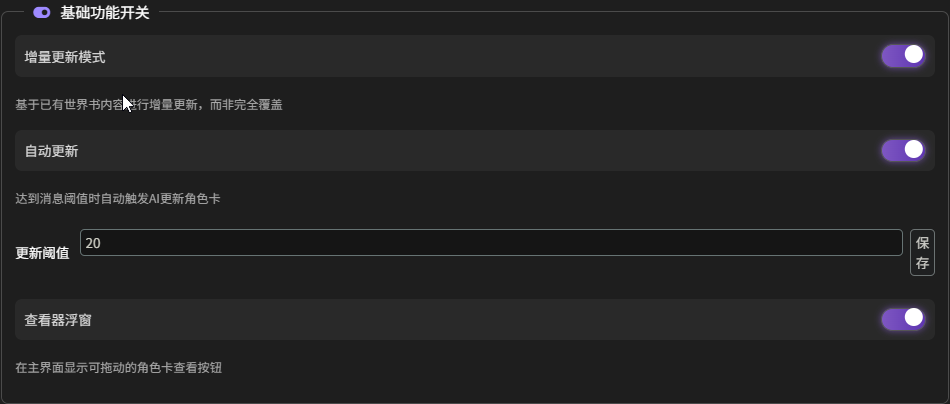Click the description about 消息阈值 auto-trigger
The image size is (950, 404).
tap(118, 199)
